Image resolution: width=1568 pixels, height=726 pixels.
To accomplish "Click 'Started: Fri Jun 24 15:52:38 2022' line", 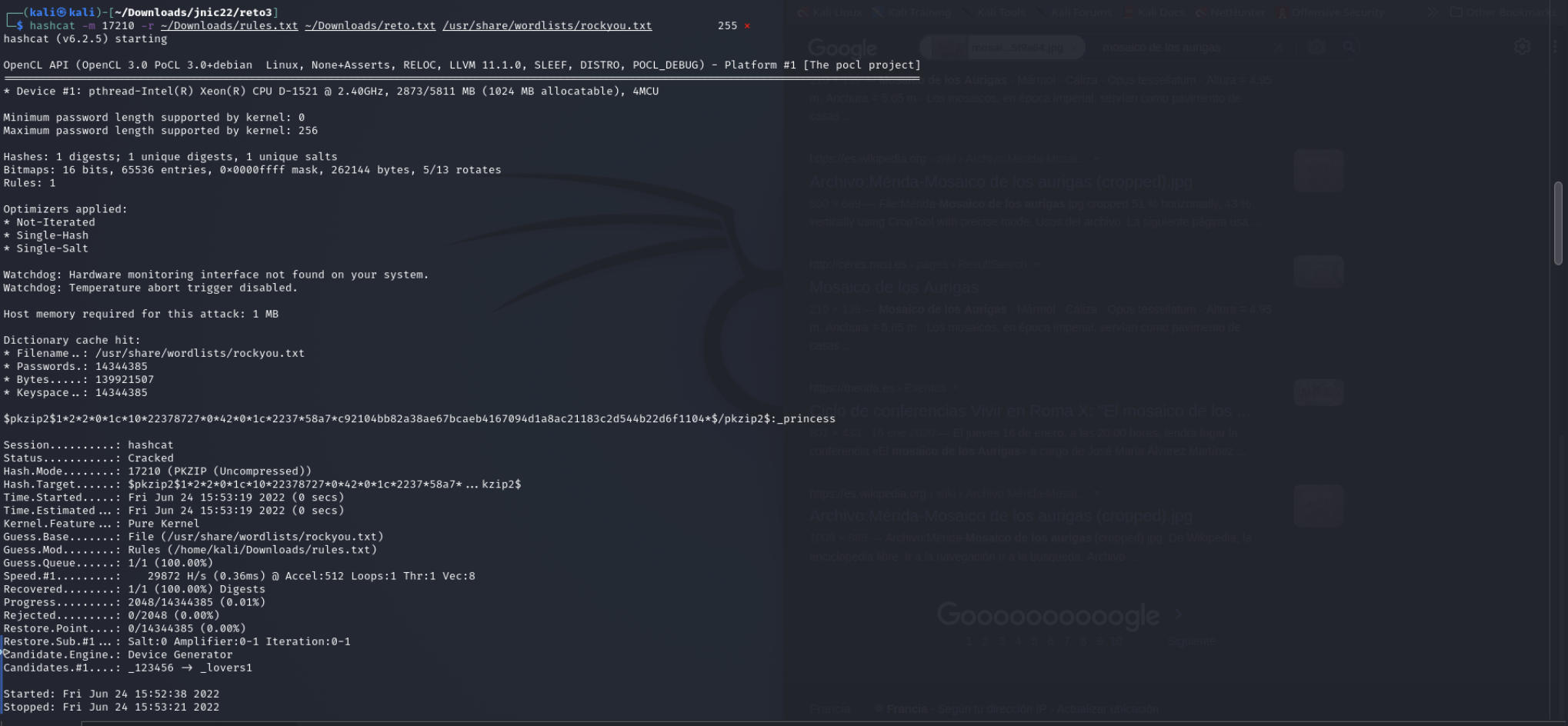I will coord(112,694).
